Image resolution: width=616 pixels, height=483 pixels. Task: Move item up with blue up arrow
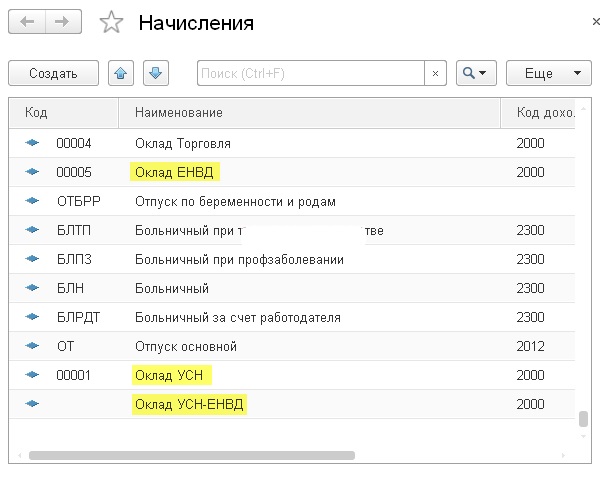[121, 73]
